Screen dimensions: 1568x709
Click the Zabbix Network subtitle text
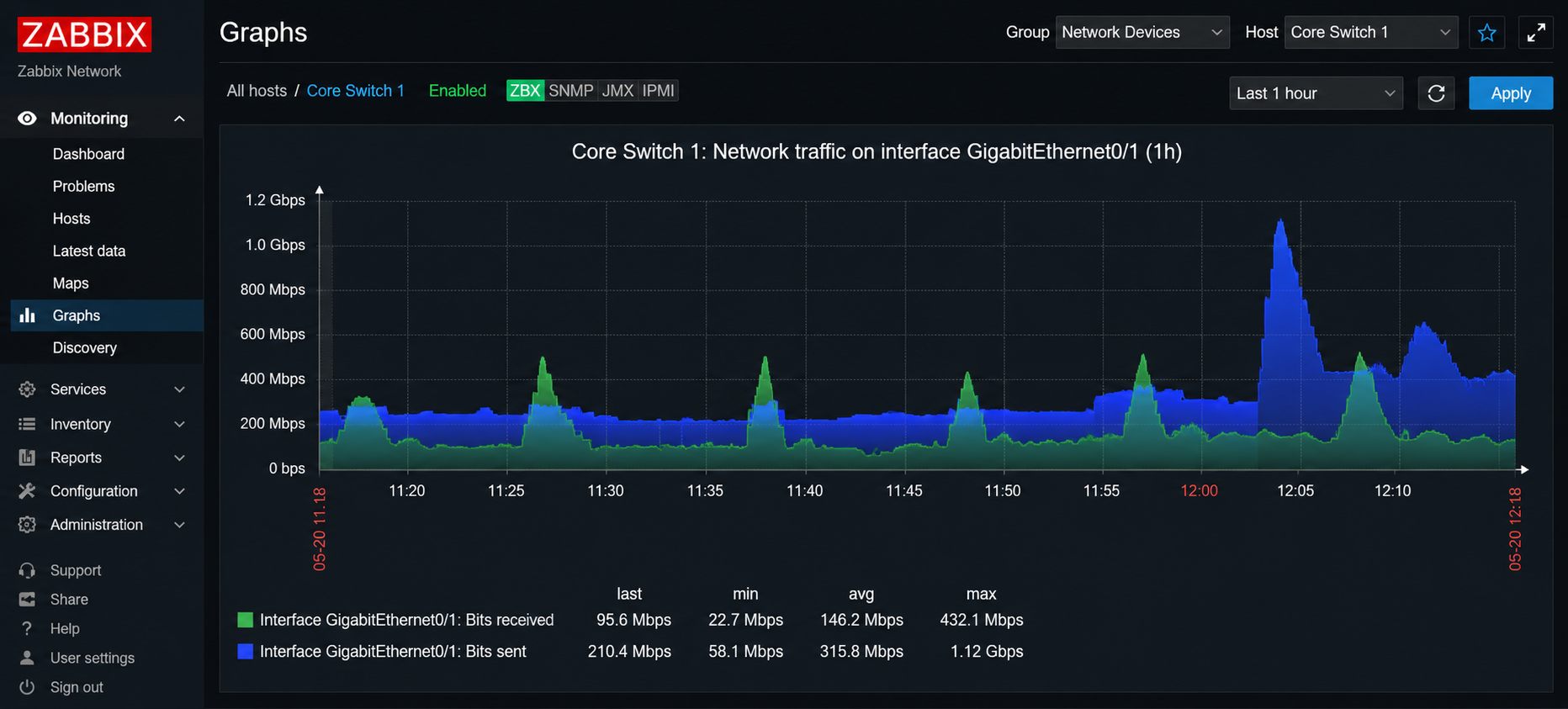coord(69,71)
